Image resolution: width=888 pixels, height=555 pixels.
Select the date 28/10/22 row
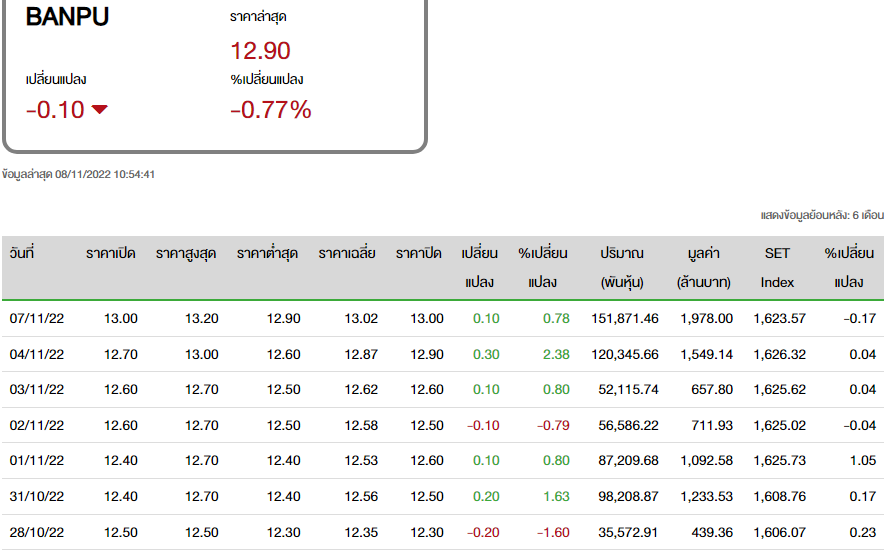tap(443, 532)
